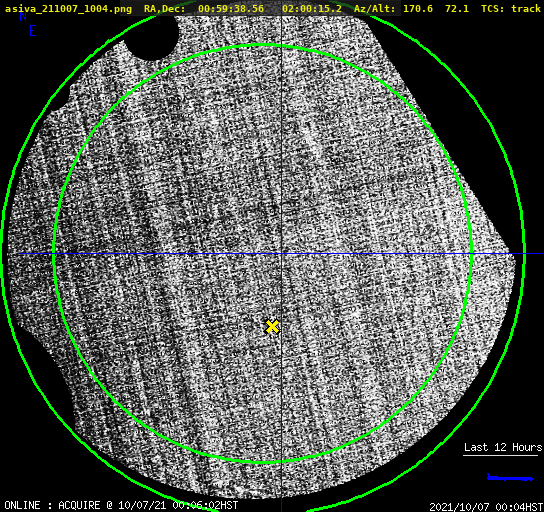Select the Dec value 02:00:15.2
The height and width of the screenshot is (512, 544).
[312, 8]
